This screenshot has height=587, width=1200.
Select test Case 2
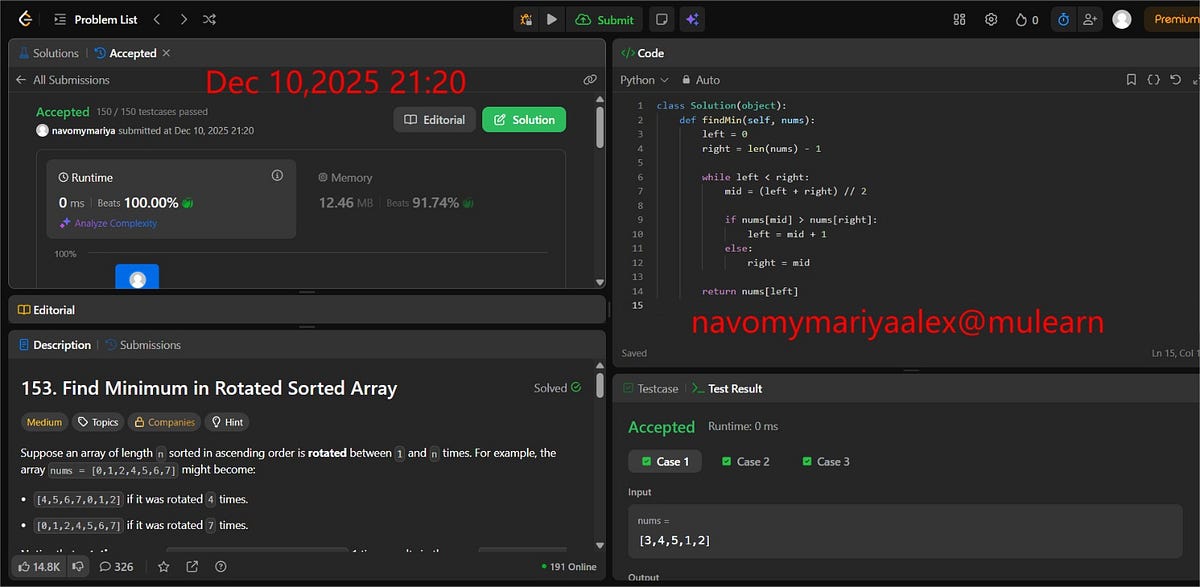coord(745,462)
